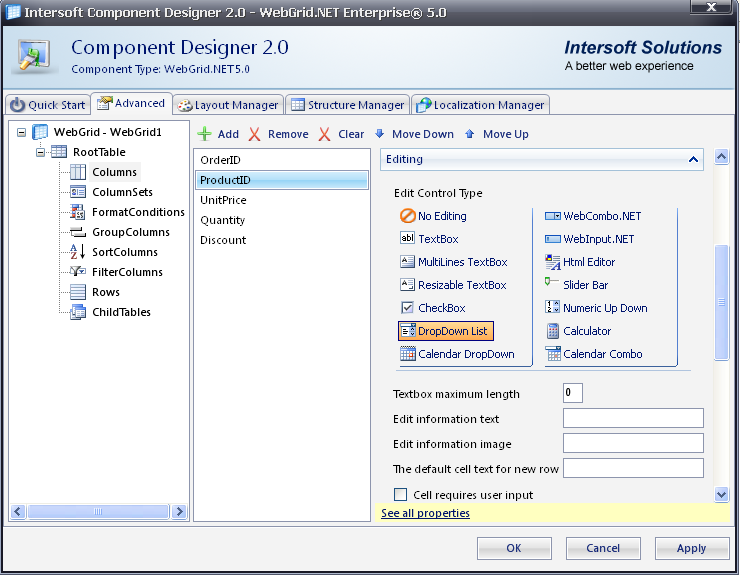Click tree panel scroll left arrow
The image size is (740, 575).
click(18, 511)
